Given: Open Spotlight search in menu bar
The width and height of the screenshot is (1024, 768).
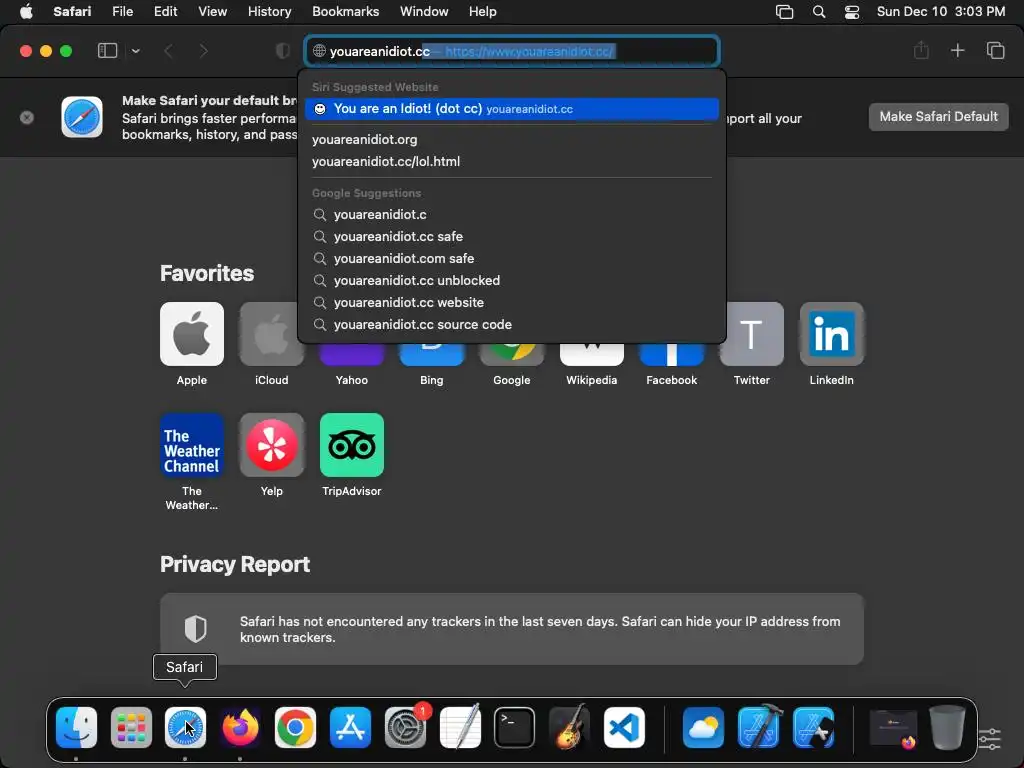Looking at the screenshot, I should click(x=819, y=12).
